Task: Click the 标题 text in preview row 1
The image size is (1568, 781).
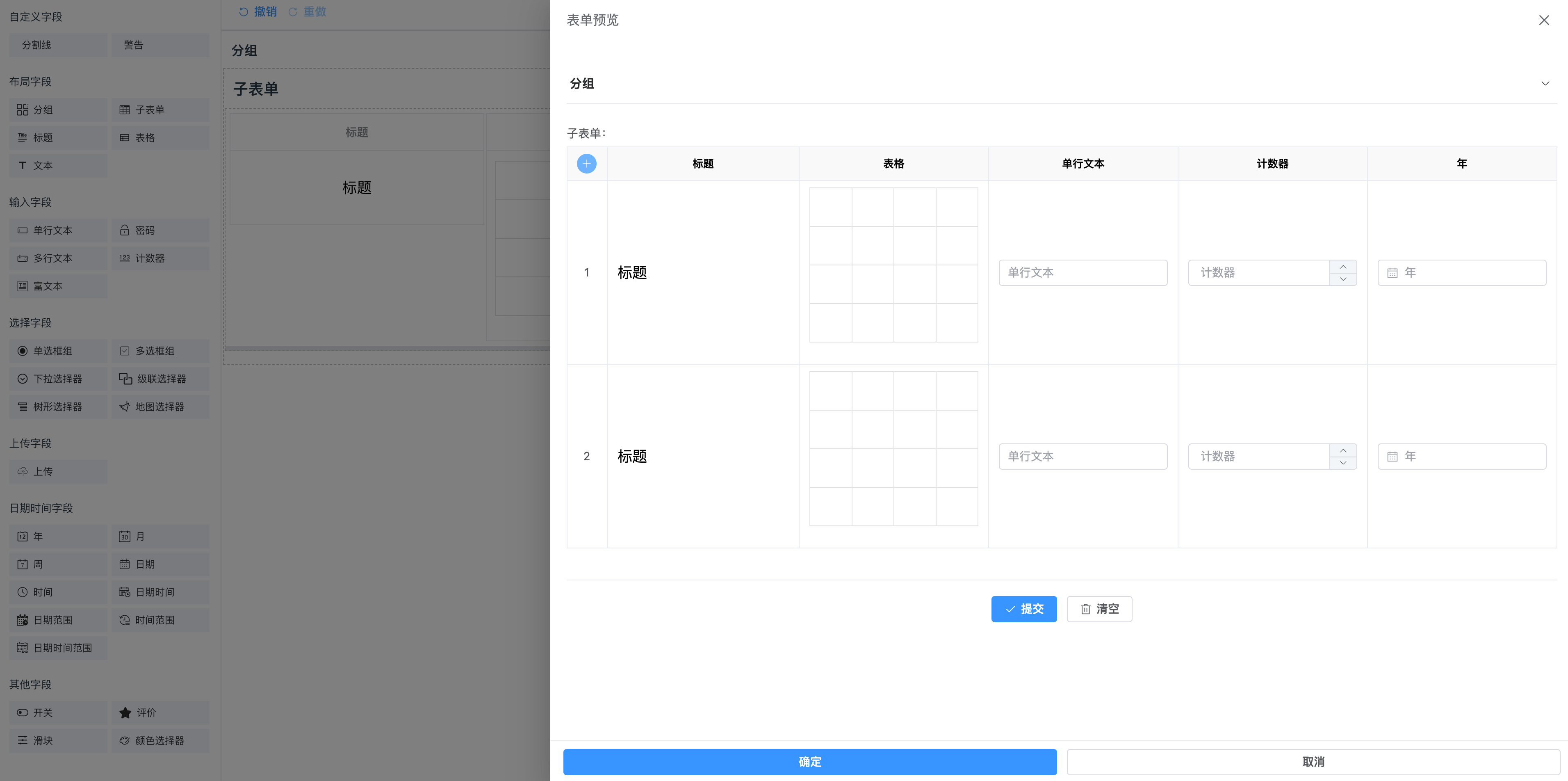Action: [632, 273]
